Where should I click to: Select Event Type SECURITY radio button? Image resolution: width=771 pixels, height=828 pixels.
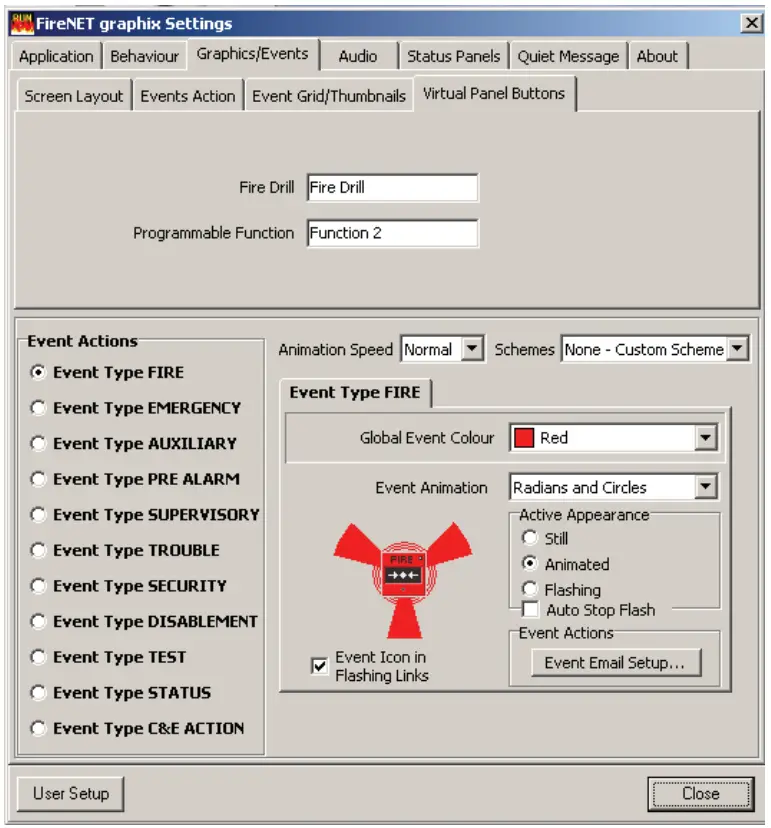38,586
